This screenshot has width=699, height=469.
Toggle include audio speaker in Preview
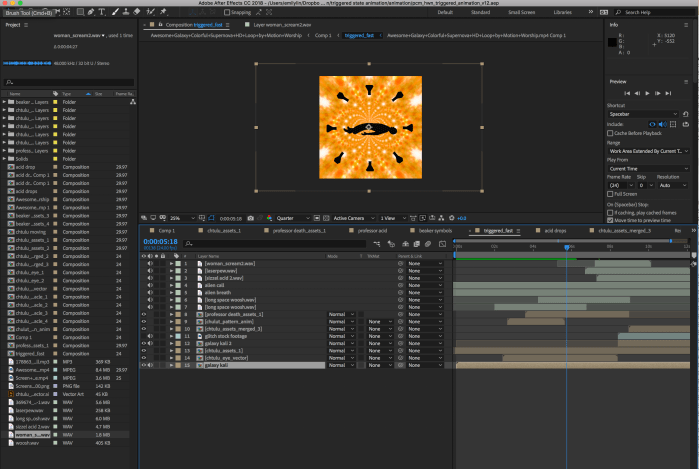663,124
